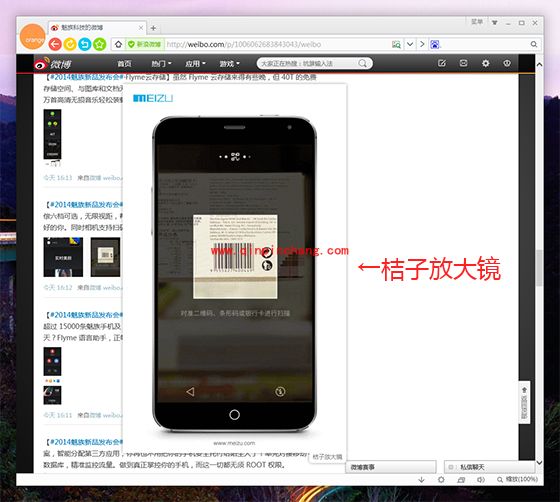Bookmark page with the green star icon
The width and height of the screenshot is (560, 502).
100,44
